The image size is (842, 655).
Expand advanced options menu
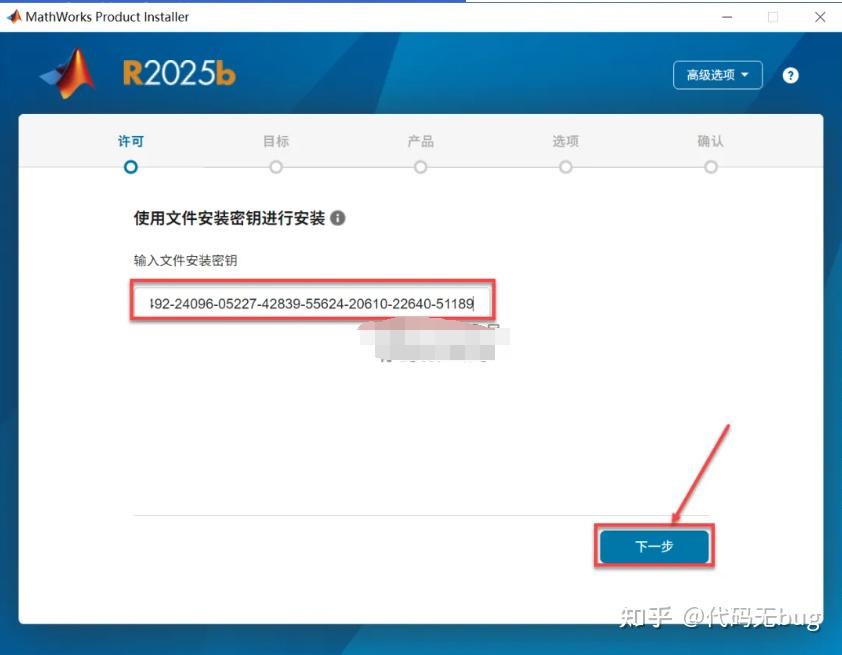tap(716, 75)
